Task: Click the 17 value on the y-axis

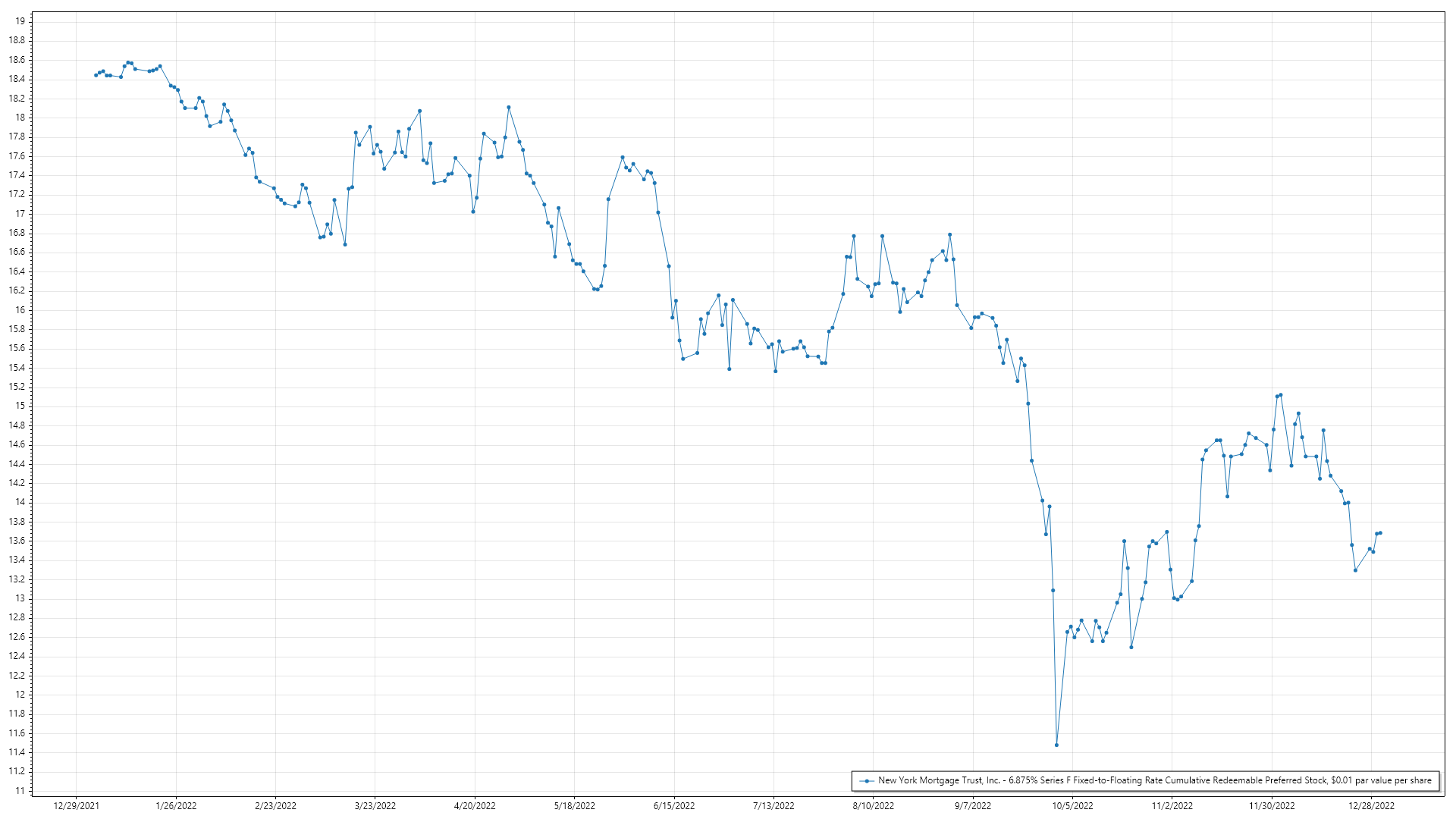Action: [20, 214]
